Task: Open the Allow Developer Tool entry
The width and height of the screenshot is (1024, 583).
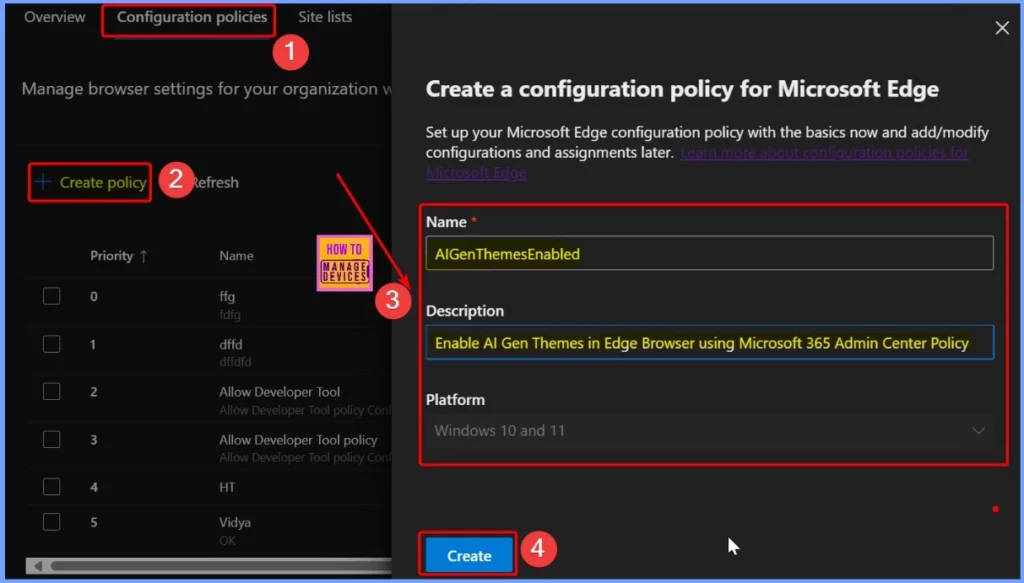Action: [x=280, y=392]
